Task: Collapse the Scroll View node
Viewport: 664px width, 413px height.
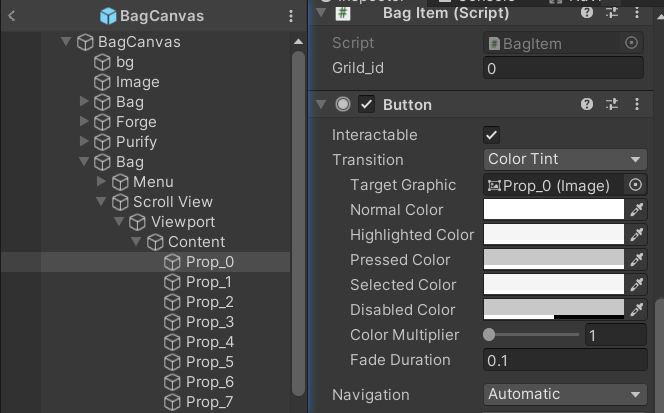Action: (101, 201)
